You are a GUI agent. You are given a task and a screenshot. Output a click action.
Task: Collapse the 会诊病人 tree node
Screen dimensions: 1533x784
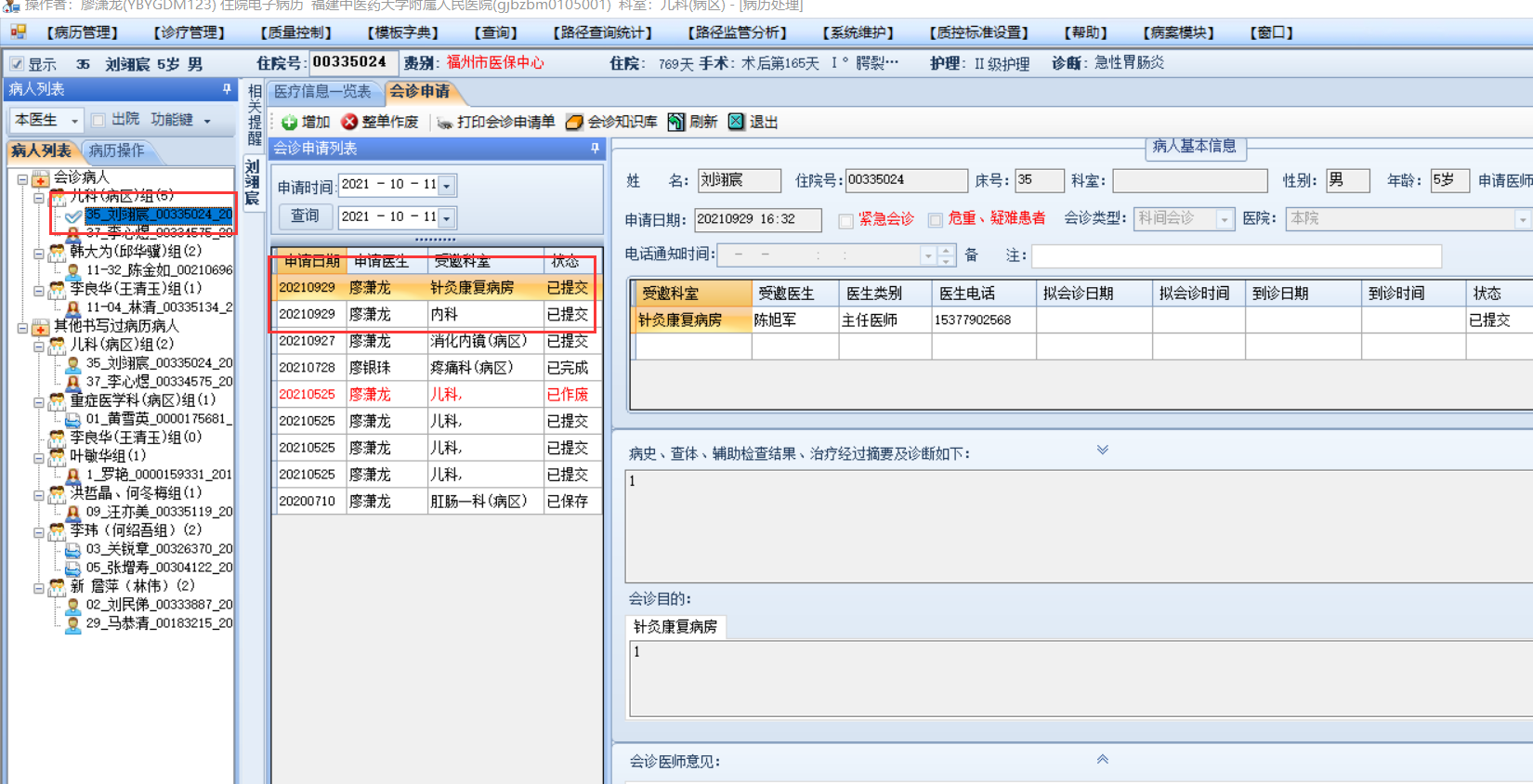click(x=22, y=178)
